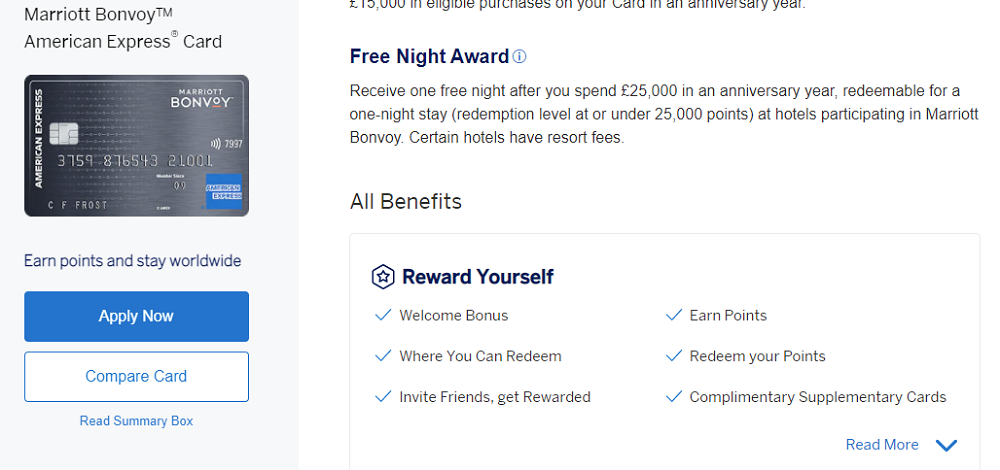Apply Now for the Marriott Bonvoy card
The image size is (1000, 470).
pyautogui.click(x=136, y=316)
